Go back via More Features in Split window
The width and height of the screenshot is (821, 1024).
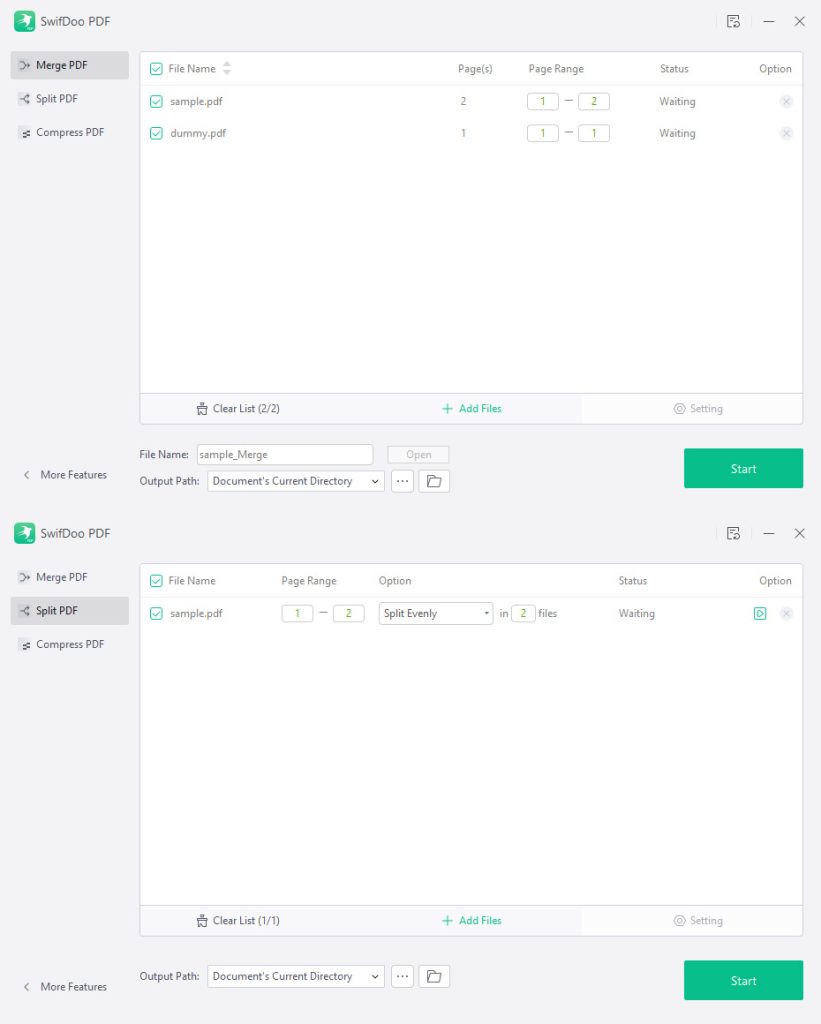65,987
